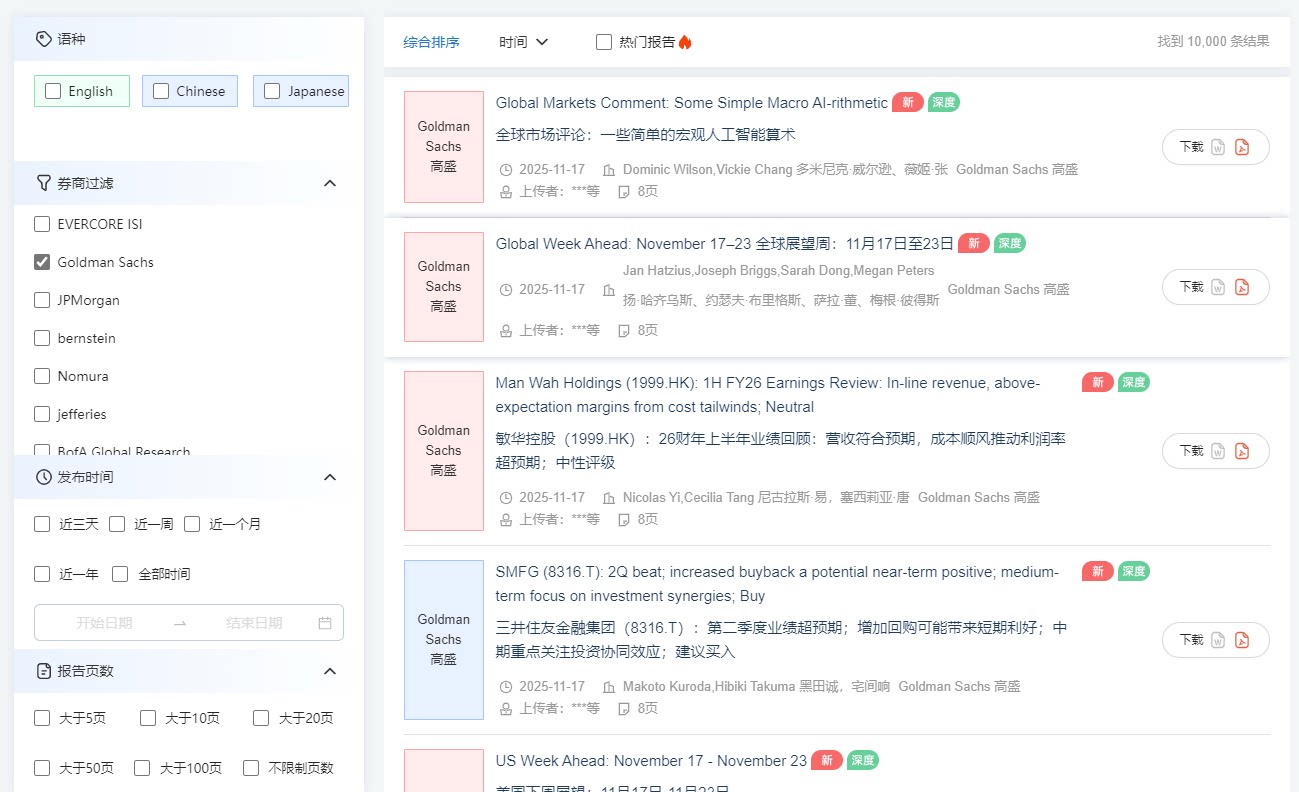Tick the English language checkbox
1299x792 pixels.
(x=53, y=91)
